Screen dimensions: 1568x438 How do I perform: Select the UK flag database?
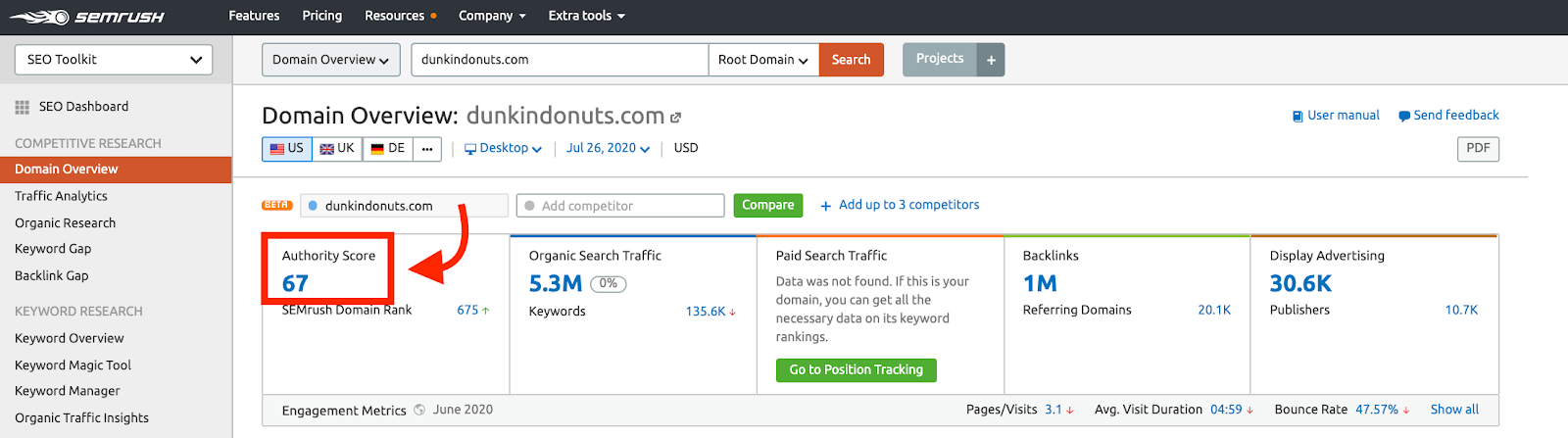coord(337,149)
